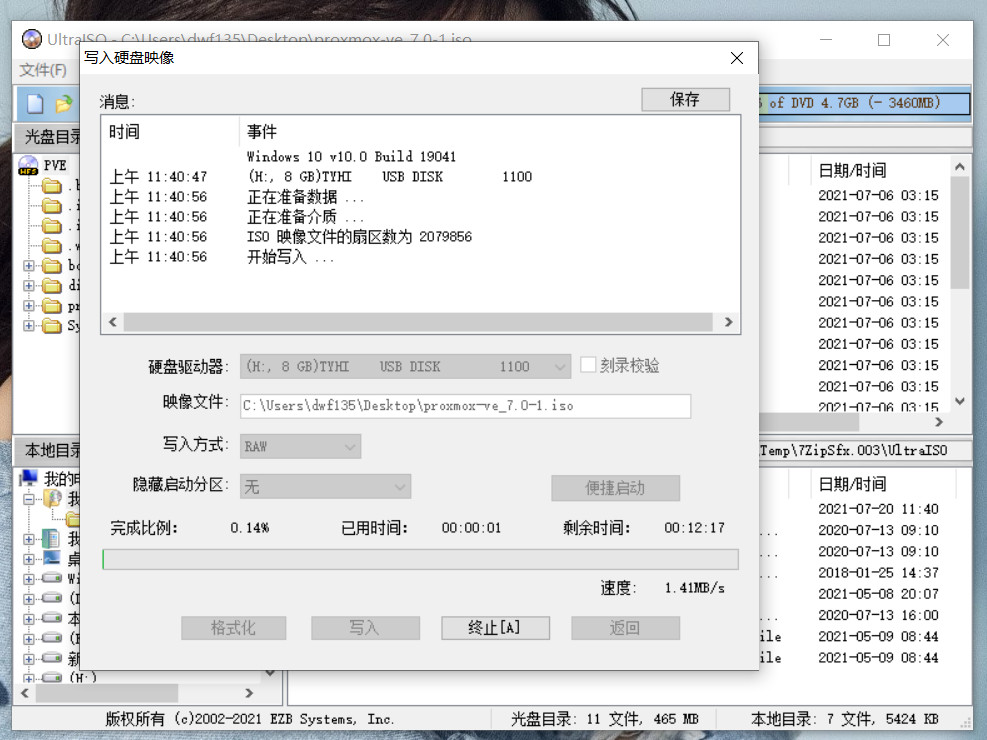Click the message log horizontal scrollbar track

(x=418, y=322)
